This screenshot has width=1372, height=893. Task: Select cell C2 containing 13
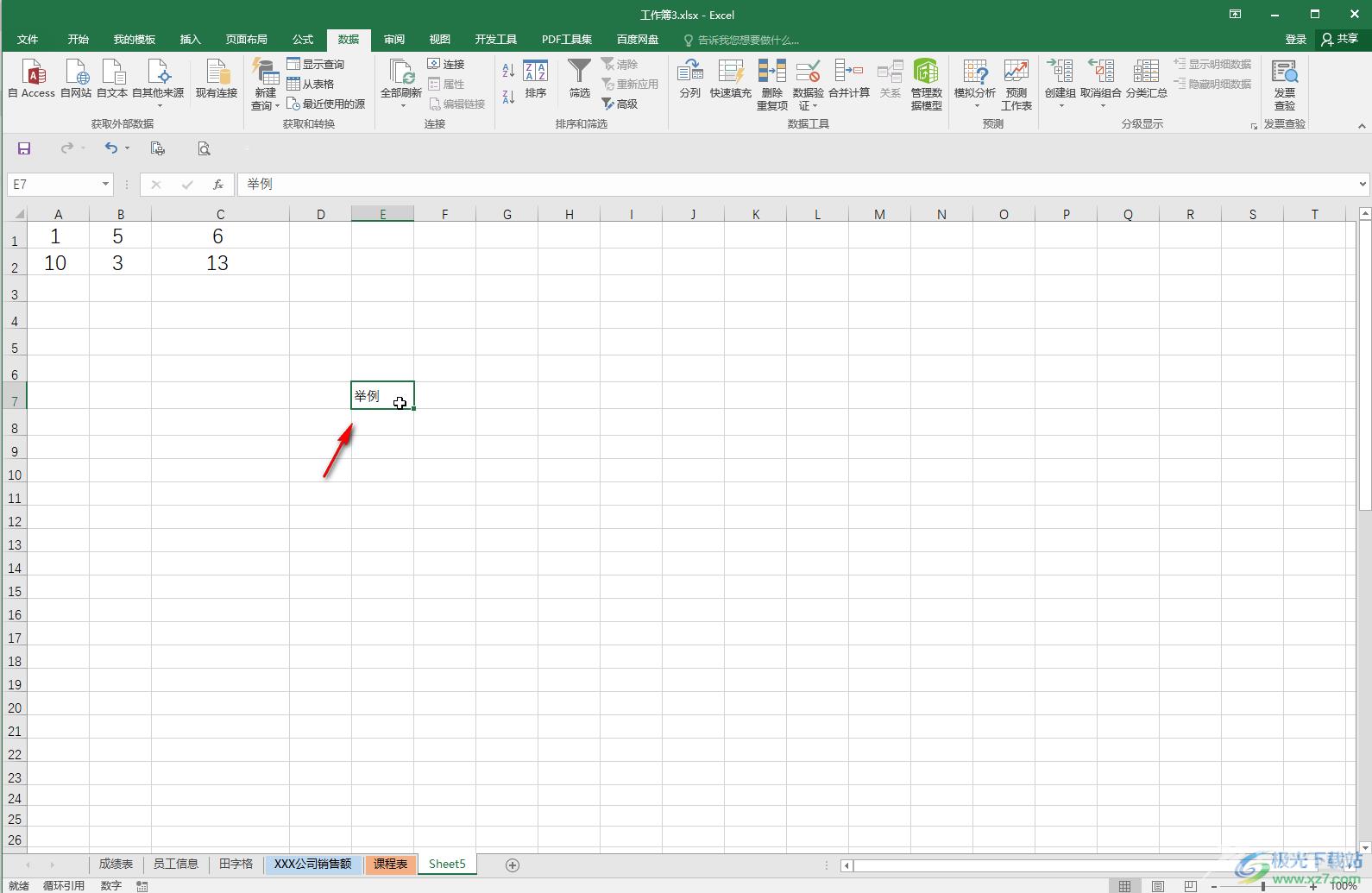pos(220,263)
